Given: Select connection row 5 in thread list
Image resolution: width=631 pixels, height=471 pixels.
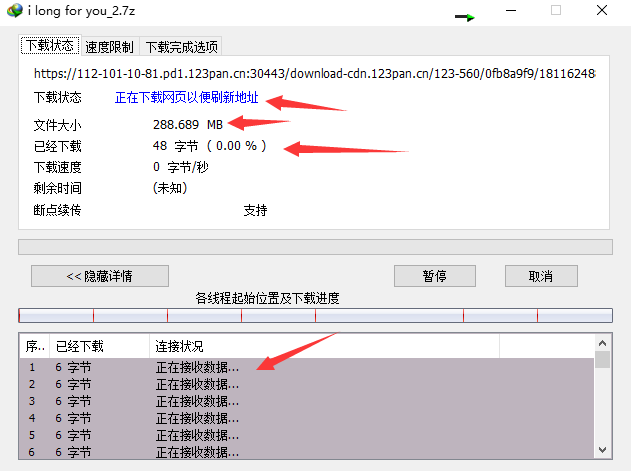Looking at the screenshot, I should point(307,435).
